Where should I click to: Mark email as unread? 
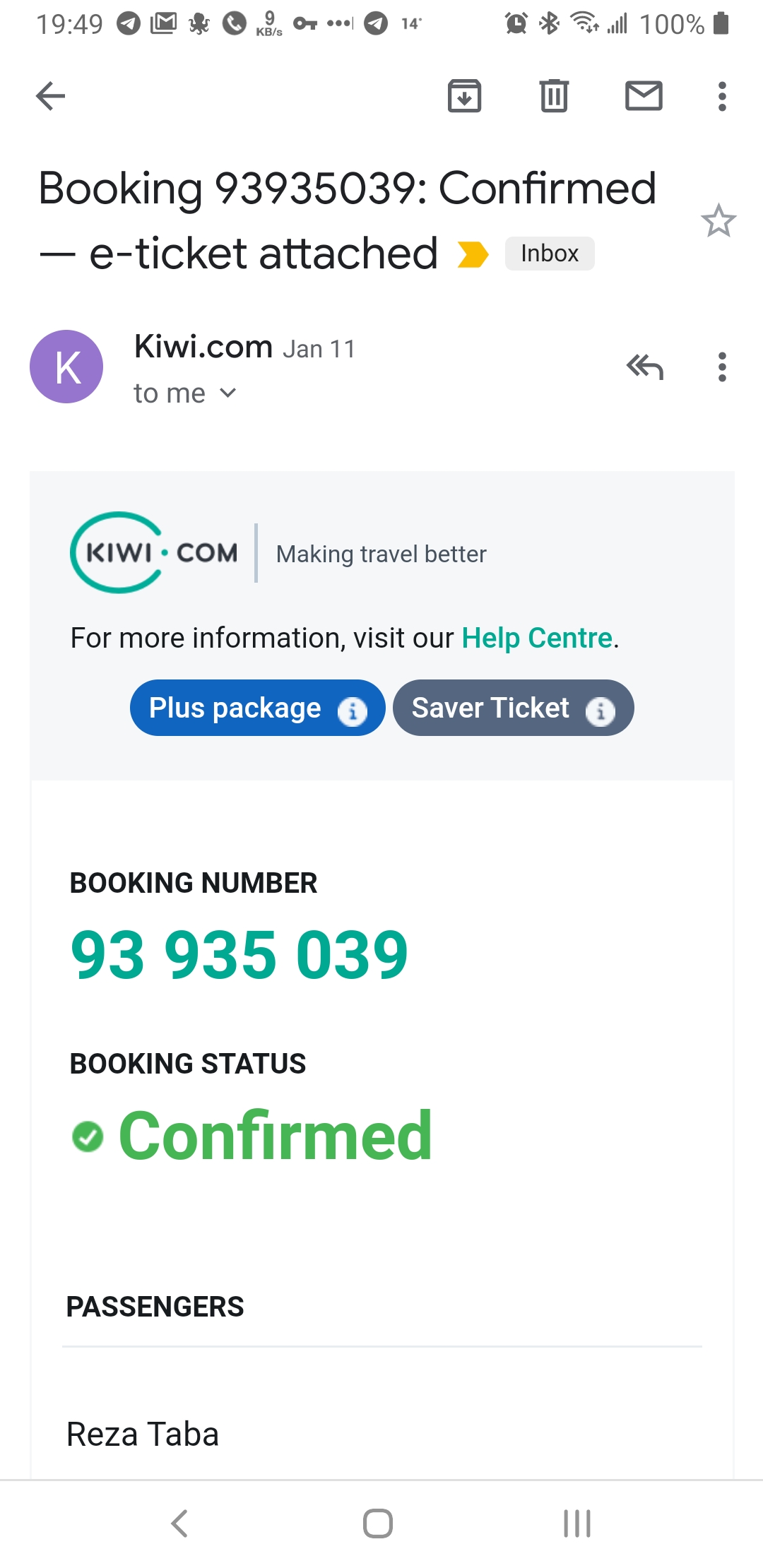coord(644,96)
